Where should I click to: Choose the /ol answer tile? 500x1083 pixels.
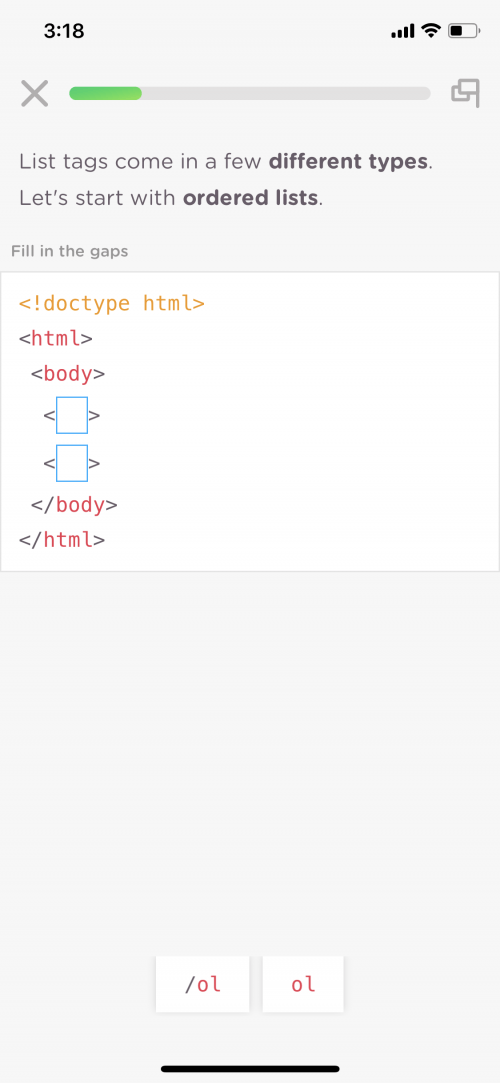click(202, 984)
